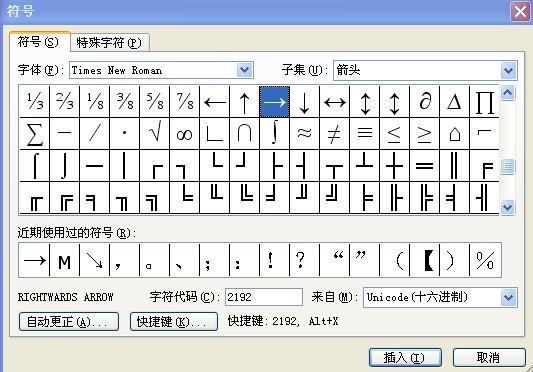Select the summation Sigma symbol
The height and width of the screenshot is (372, 533).
tap(35, 134)
